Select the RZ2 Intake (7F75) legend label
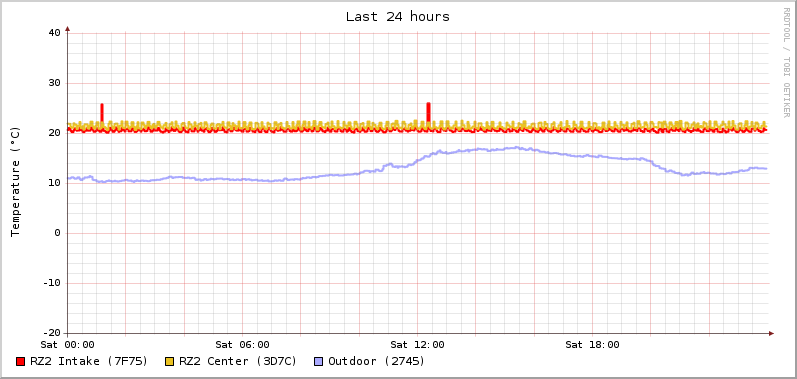 [89, 361]
